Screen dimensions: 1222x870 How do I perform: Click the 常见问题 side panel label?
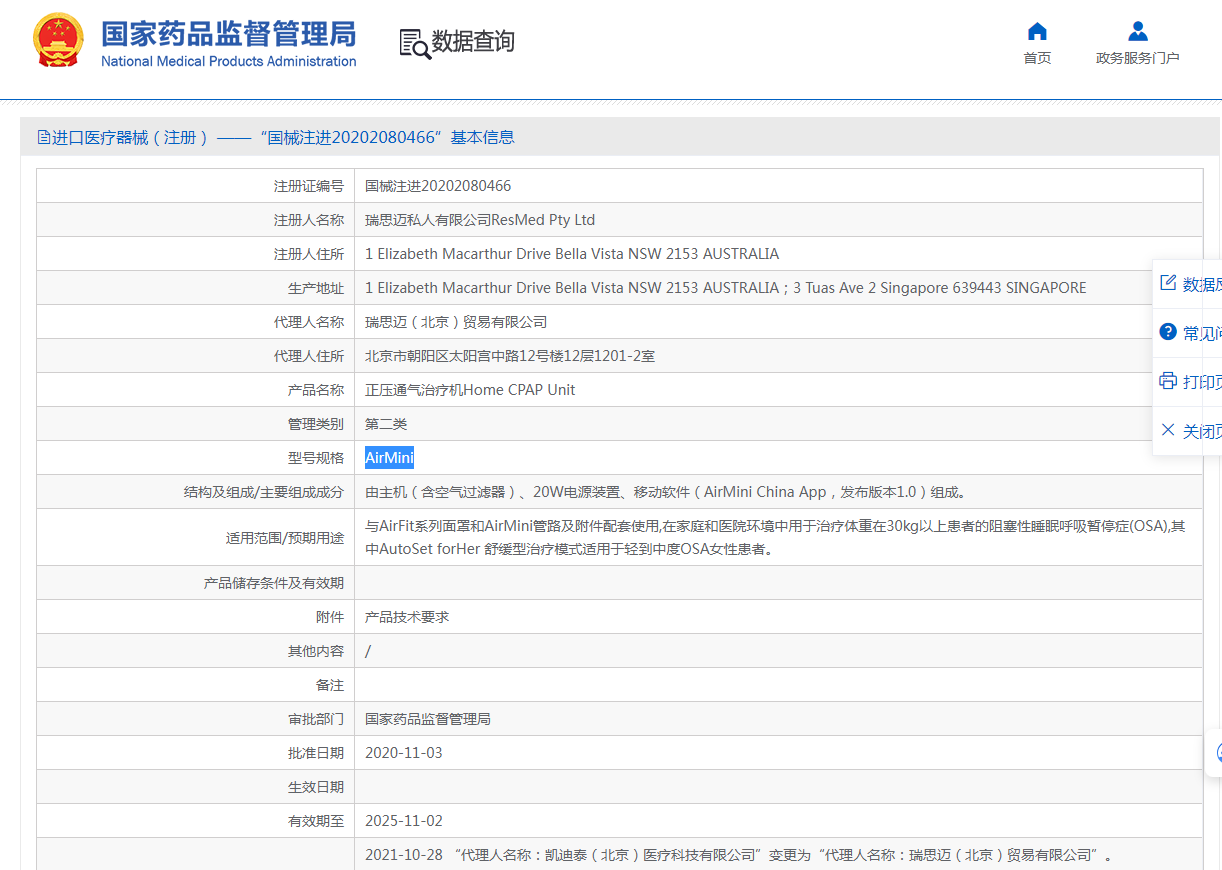1202,333
